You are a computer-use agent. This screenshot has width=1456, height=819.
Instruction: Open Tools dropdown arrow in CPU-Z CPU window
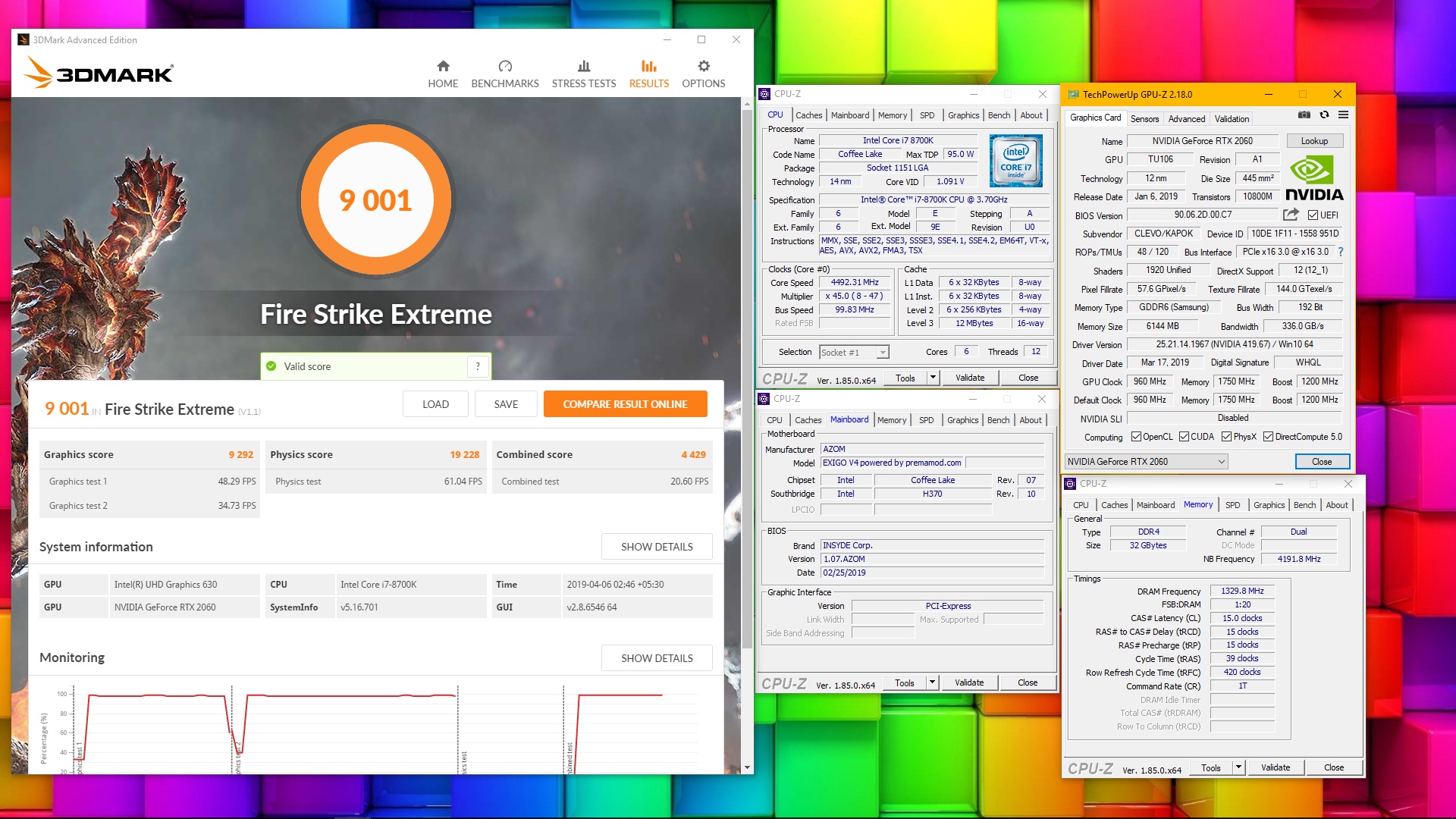[933, 378]
